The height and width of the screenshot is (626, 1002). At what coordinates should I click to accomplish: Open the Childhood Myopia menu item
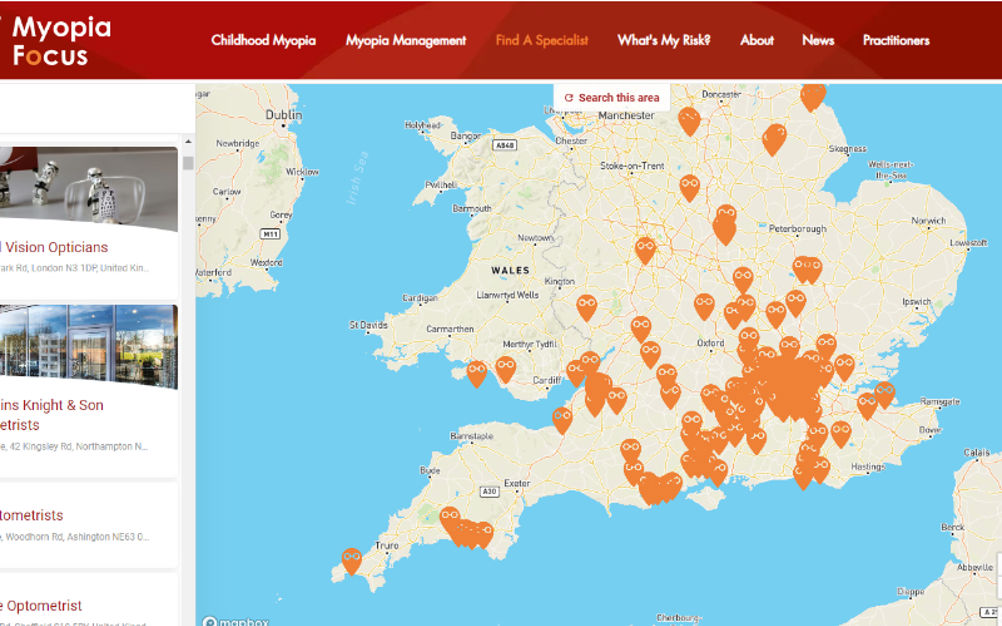pos(263,40)
